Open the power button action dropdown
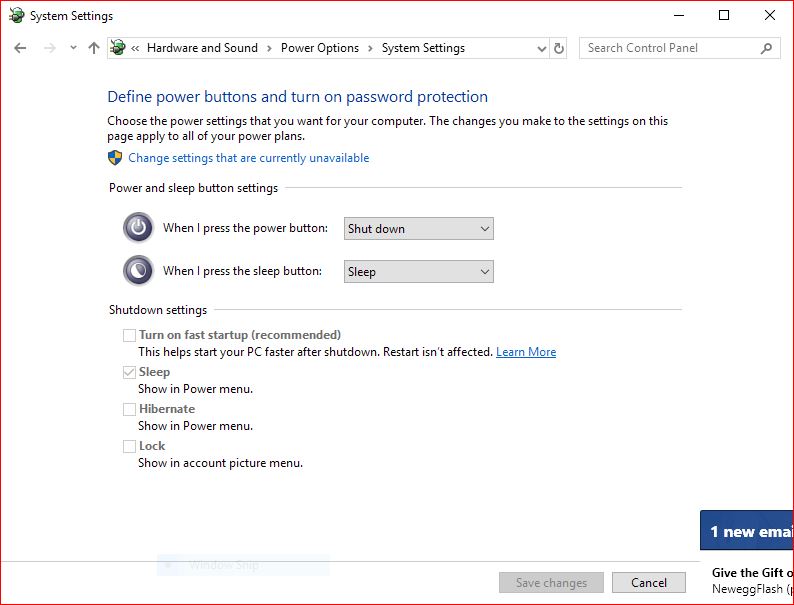The height and width of the screenshot is (605, 794). click(418, 228)
